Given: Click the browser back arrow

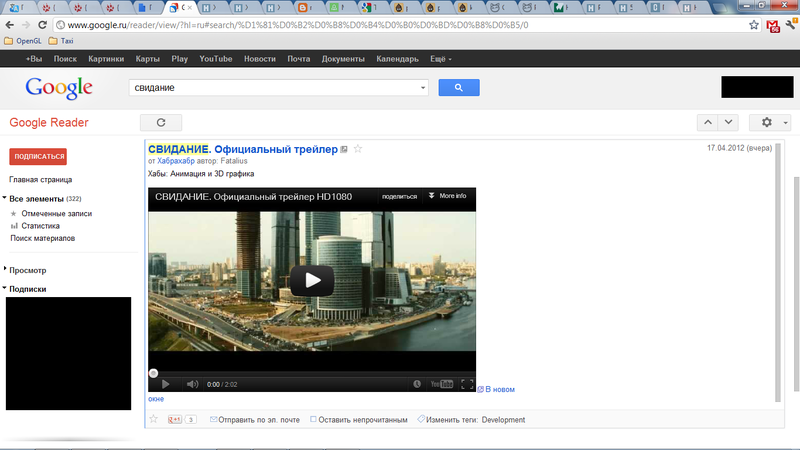Looking at the screenshot, I should coord(10,24).
